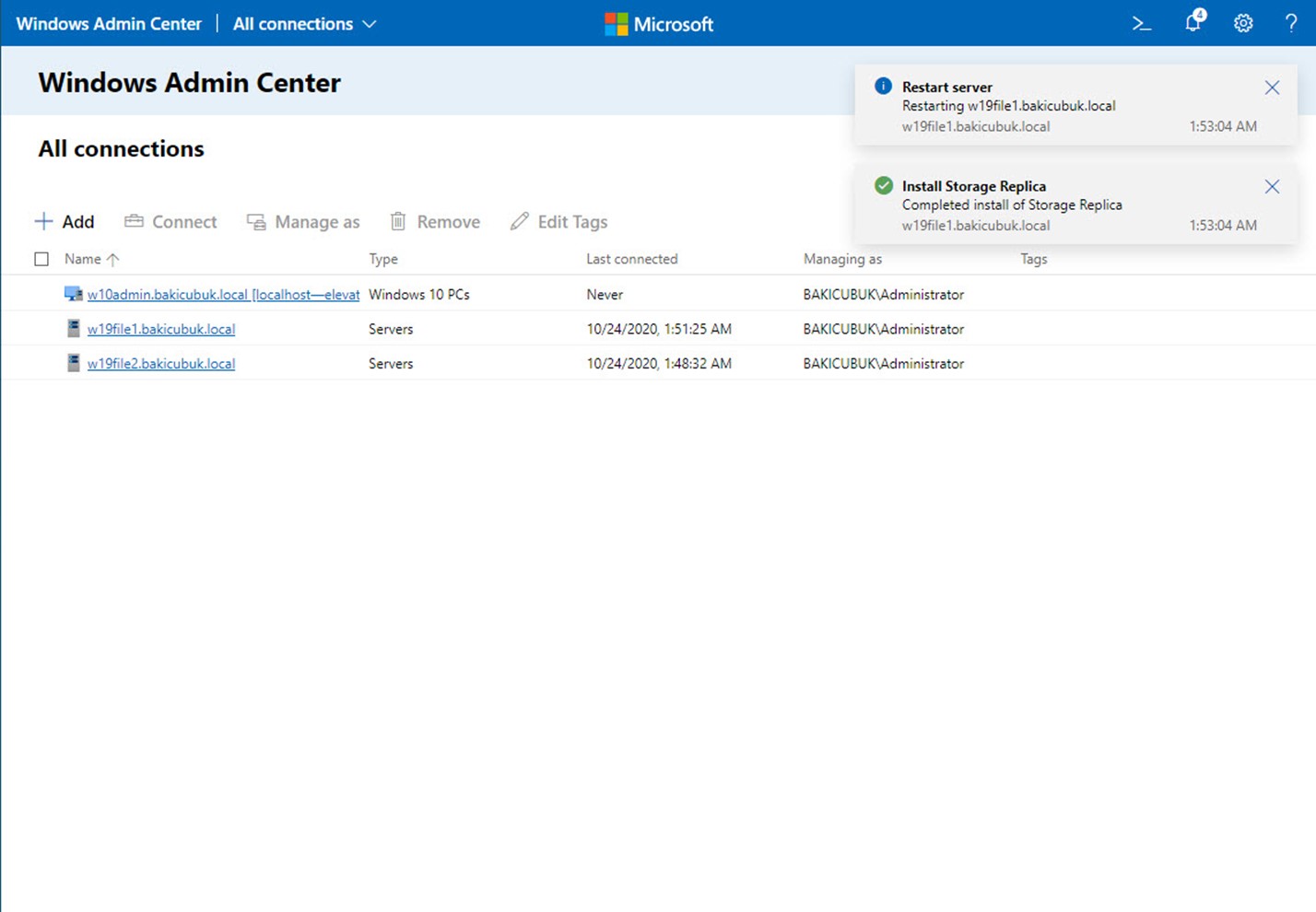
Task: Click the info icon on the Restart server notification
Action: pyautogui.click(x=883, y=86)
